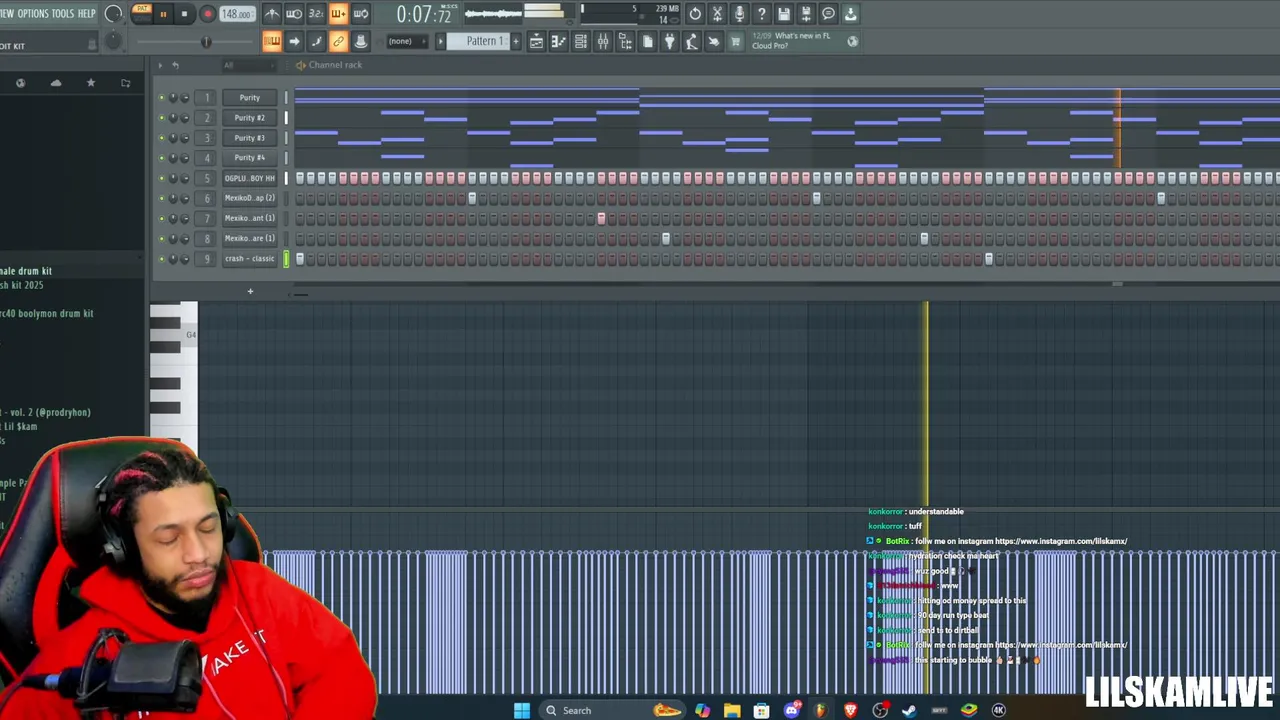The image size is (1280, 720).
Task: Open the Channel rack options arrow
Action: pyautogui.click(x=159, y=65)
